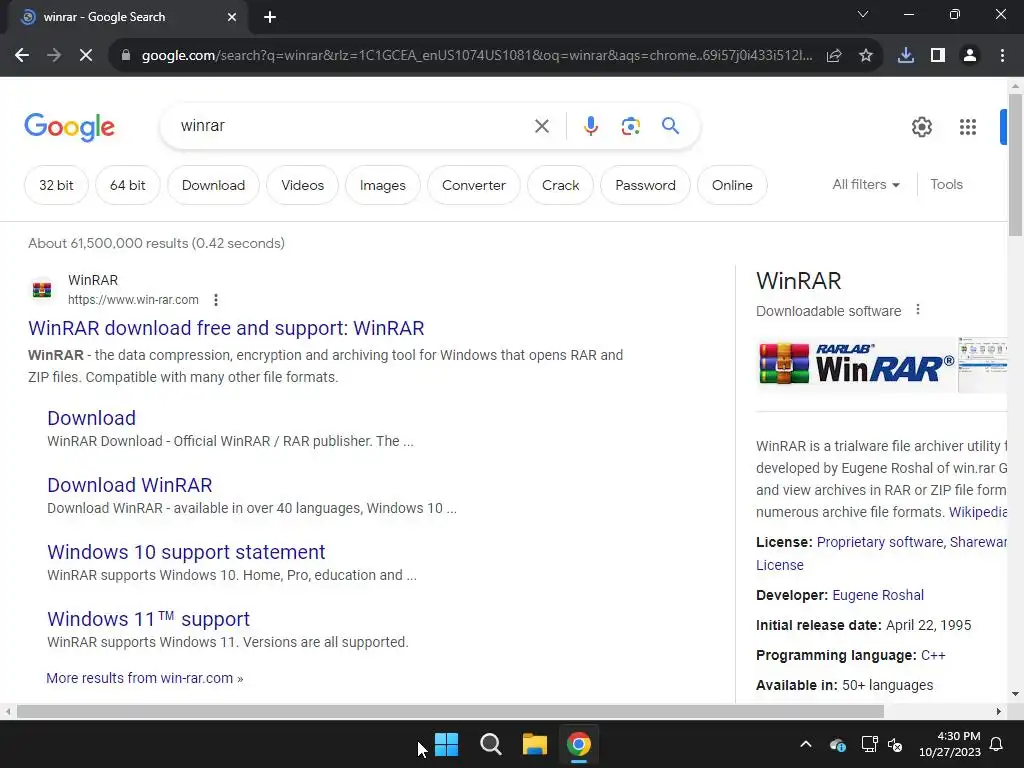Open the Google apps grid icon
This screenshot has height=768, width=1024.
pyautogui.click(x=968, y=127)
